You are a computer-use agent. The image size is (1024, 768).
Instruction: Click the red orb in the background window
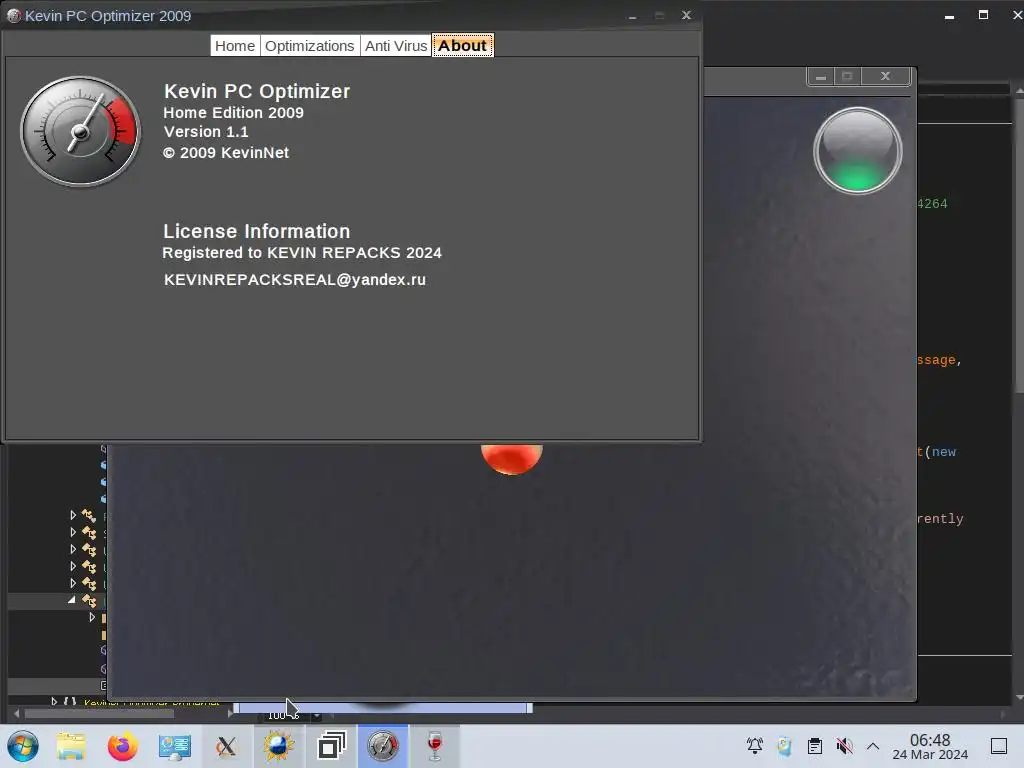click(x=511, y=459)
